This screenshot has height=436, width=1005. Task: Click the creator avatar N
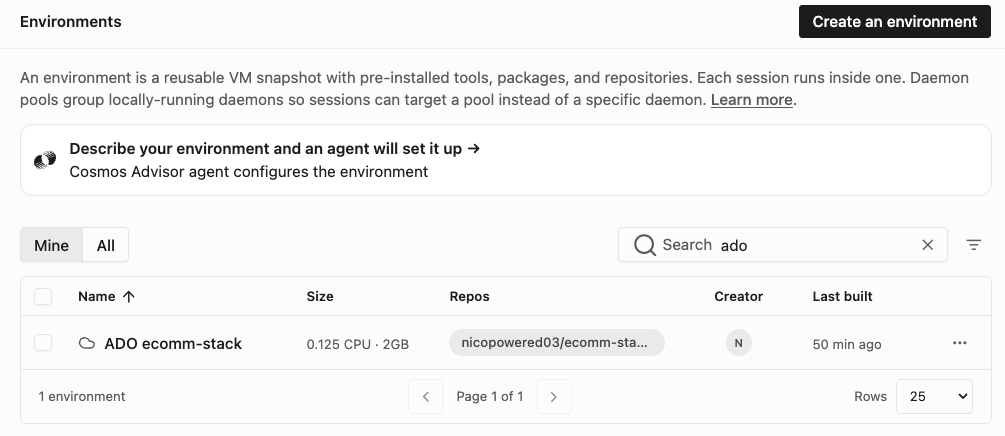point(738,343)
